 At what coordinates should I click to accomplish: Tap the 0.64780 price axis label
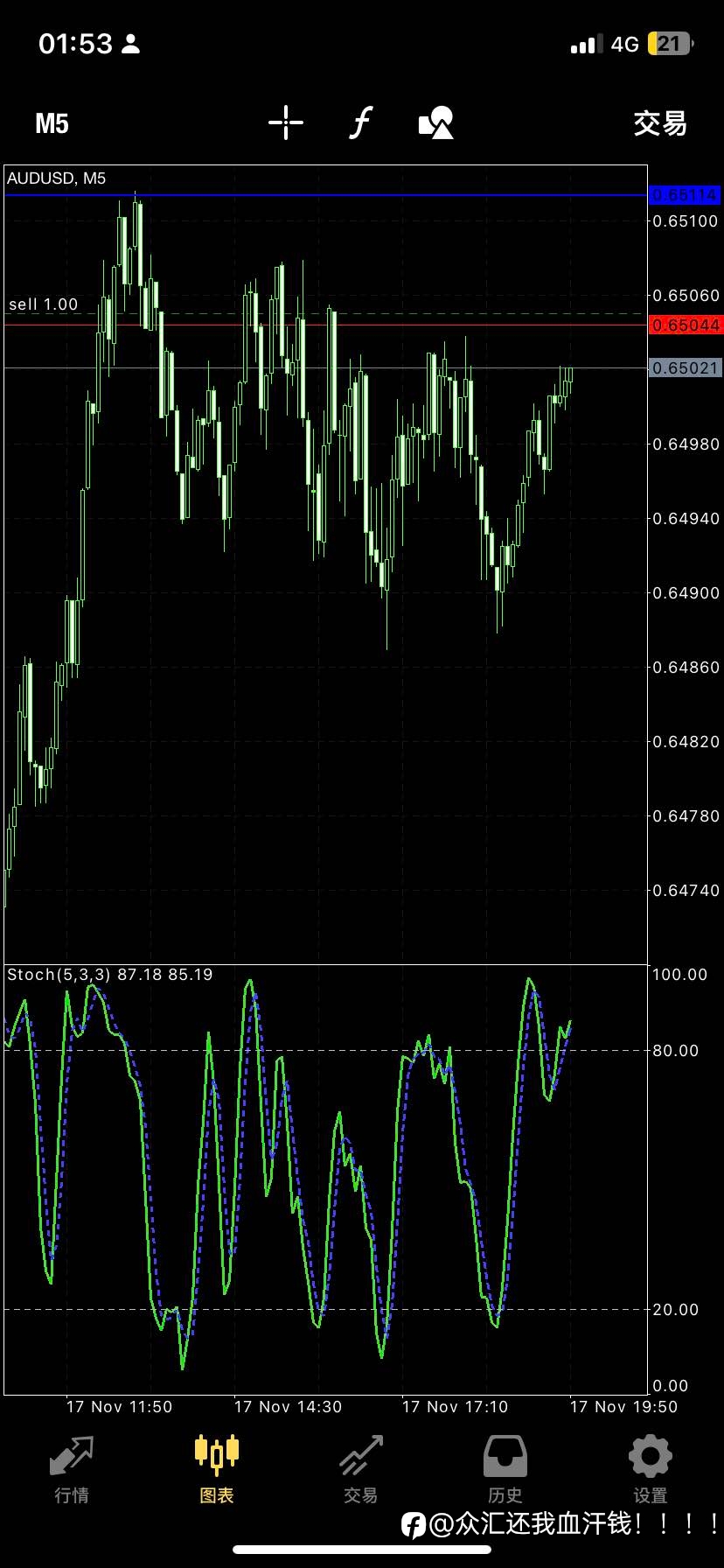(686, 816)
